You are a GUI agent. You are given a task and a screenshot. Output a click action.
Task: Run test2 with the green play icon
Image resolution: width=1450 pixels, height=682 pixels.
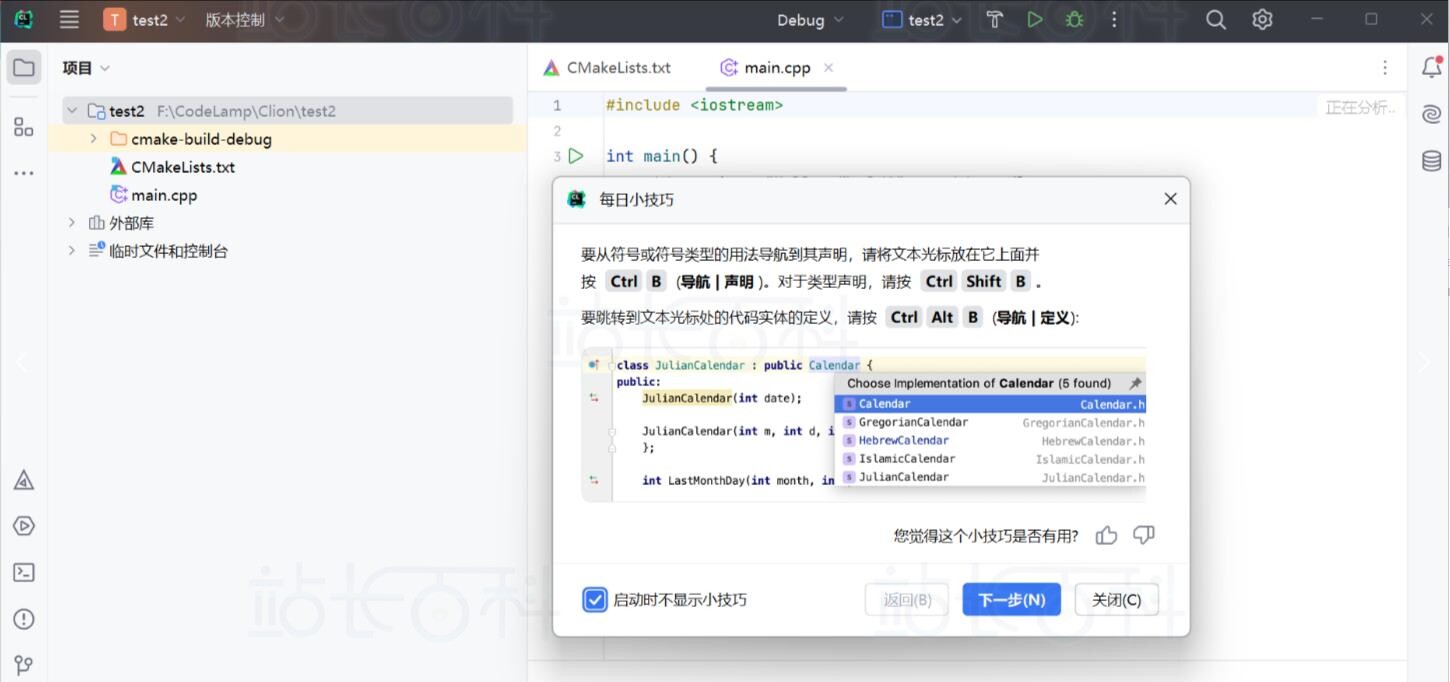(x=1035, y=20)
